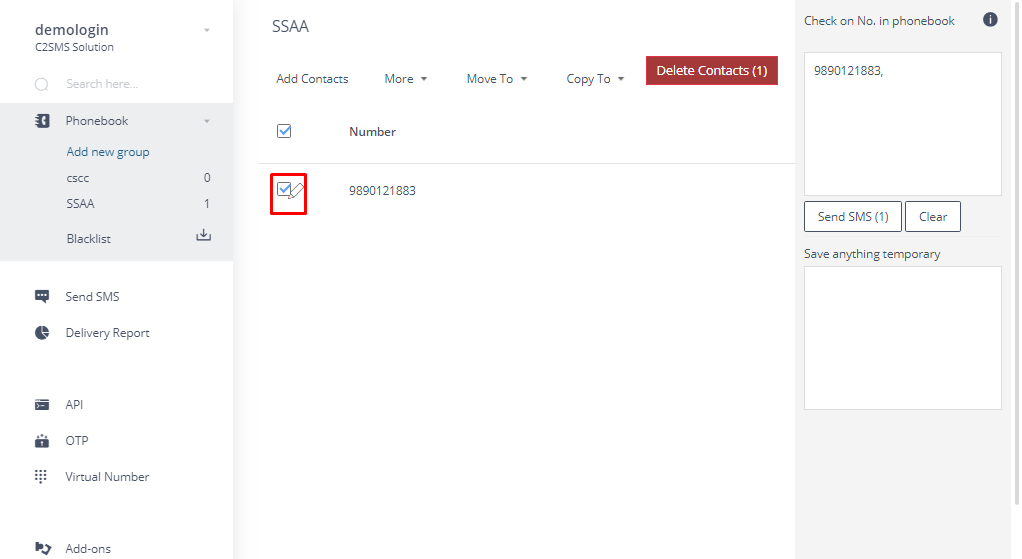Open Send SMS in sidebar
Viewport: 1022px width, 559px height.
pyautogui.click(x=93, y=296)
